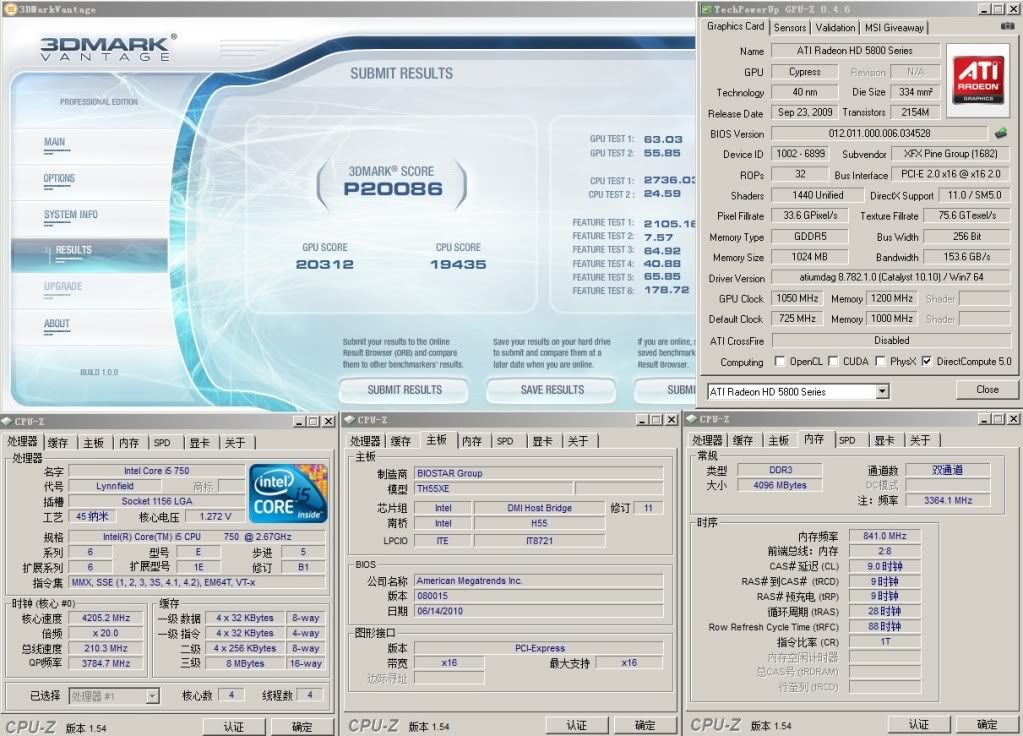
Task: Open the 内存 tab in the BIOSTAR mainboard CPU-Z window
Action: click(x=472, y=441)
